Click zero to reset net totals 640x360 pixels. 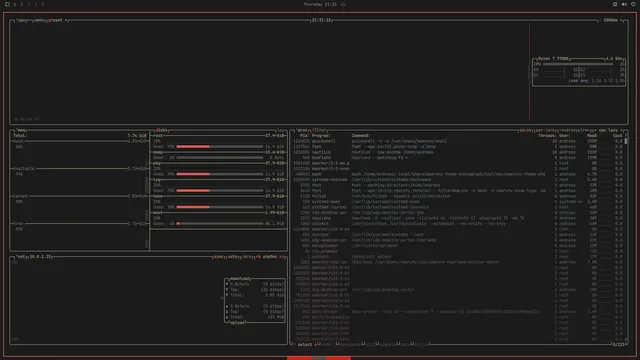click(x=247, y=257)
